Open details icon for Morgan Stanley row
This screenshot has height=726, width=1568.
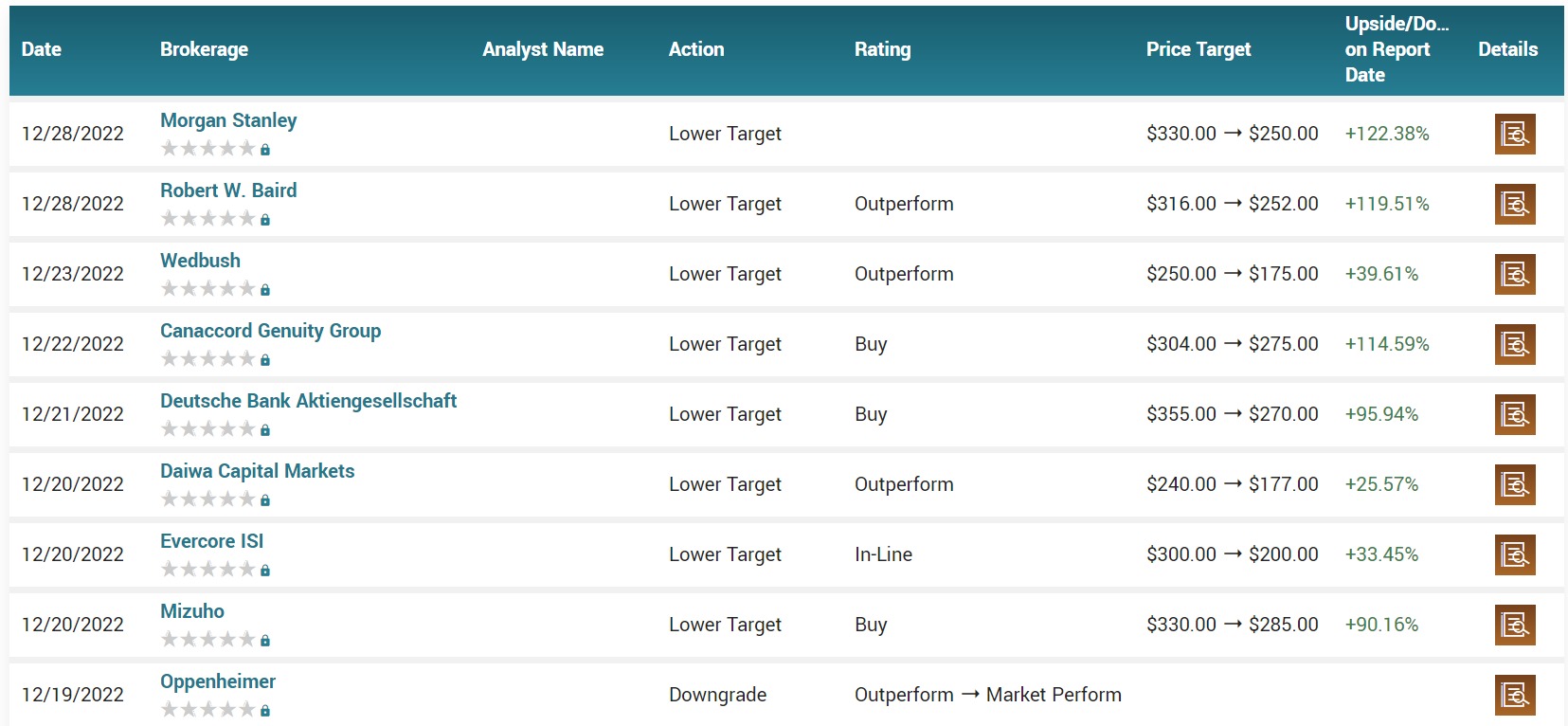click(1514, 135)
